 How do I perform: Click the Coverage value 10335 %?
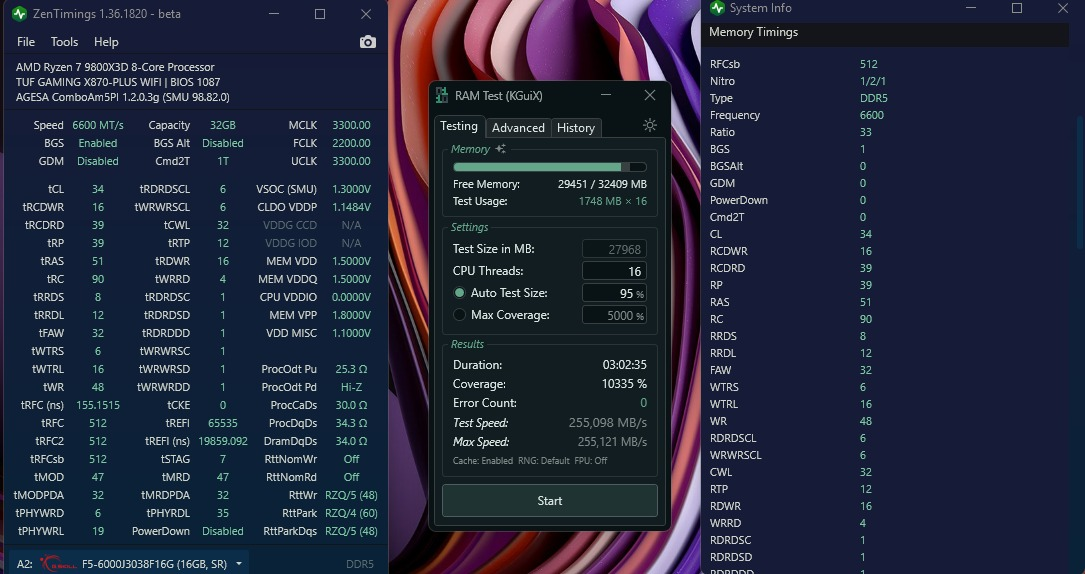(x=624, y=384)
